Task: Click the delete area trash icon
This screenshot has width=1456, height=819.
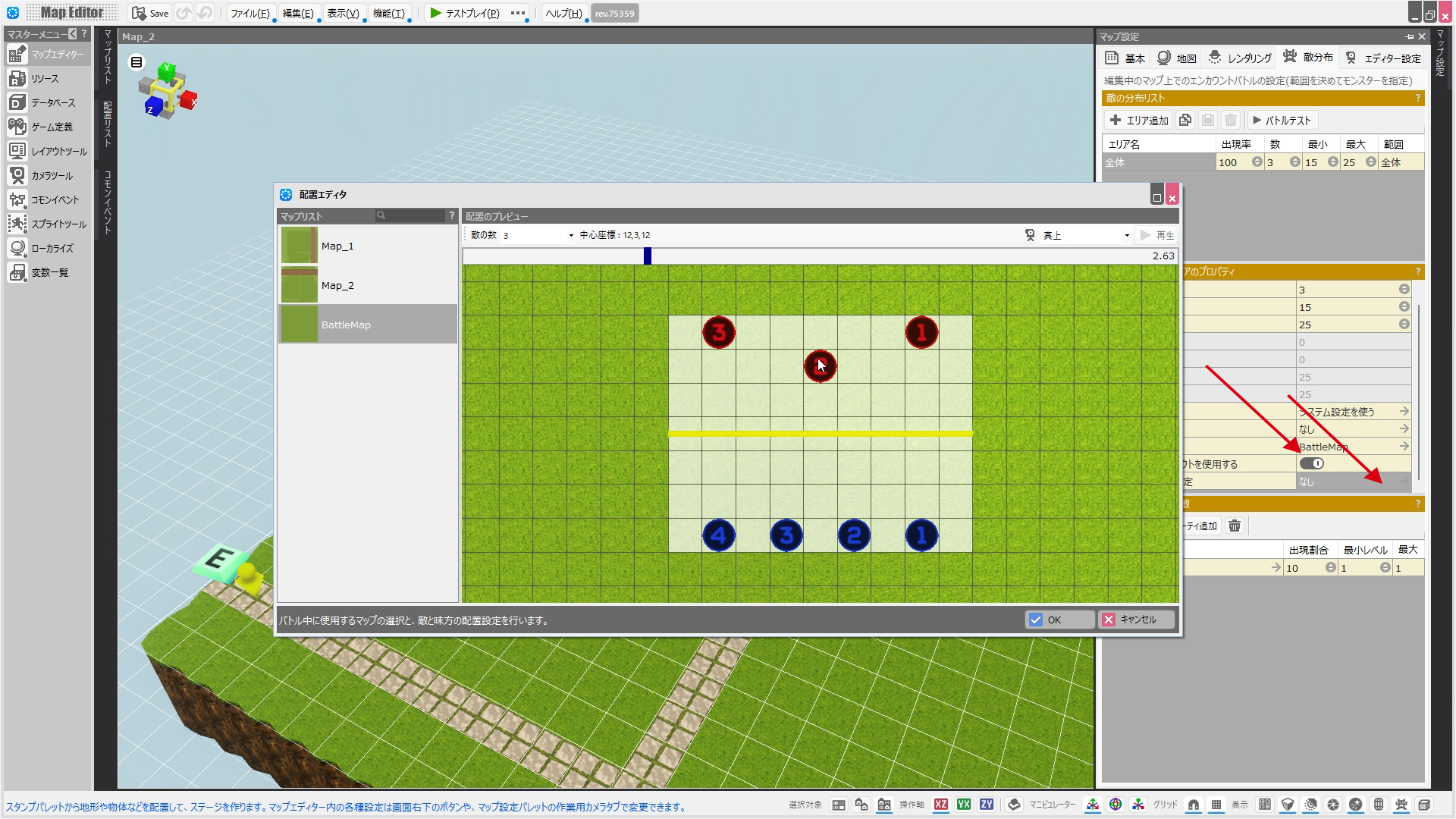Action: click(1231, 120)
